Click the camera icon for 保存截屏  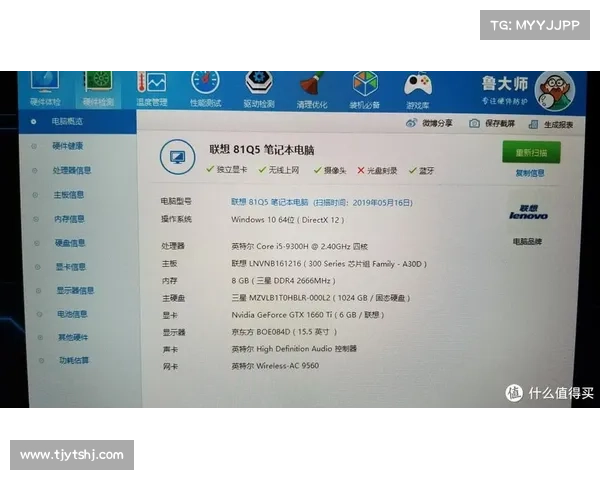[x=474, y=123]
